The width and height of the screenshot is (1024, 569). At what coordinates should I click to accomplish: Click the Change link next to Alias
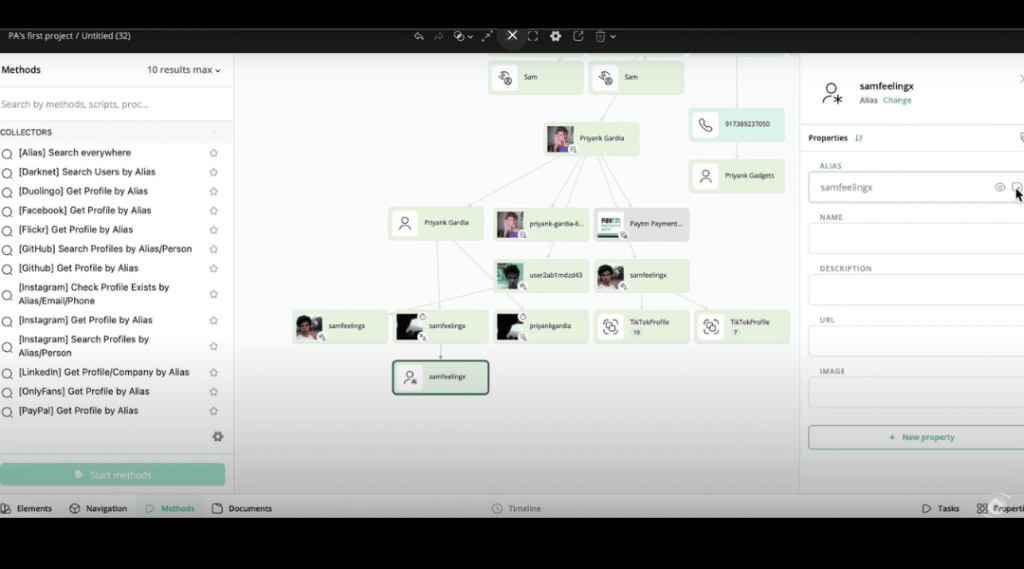point(897,100)
